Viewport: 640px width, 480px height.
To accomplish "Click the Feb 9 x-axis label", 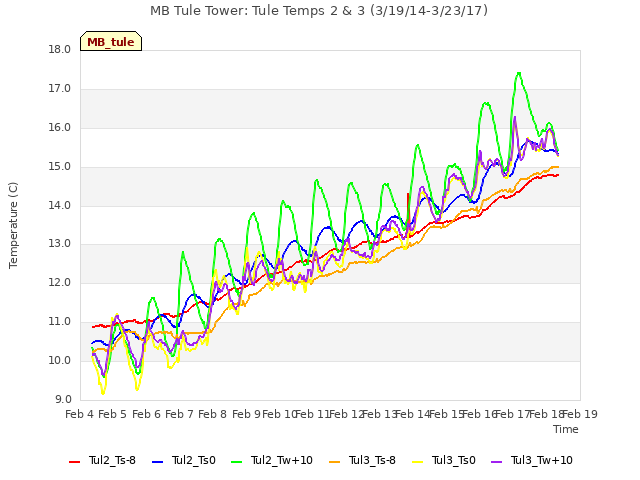I will click(x=246, y=414).
